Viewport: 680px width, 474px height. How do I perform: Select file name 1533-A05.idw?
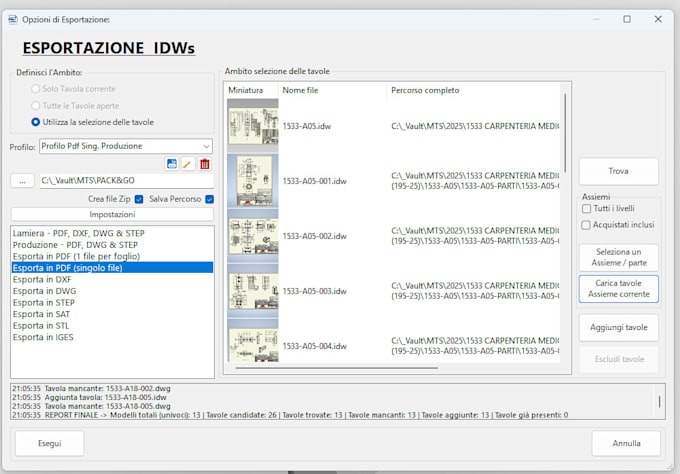point(307,126)
